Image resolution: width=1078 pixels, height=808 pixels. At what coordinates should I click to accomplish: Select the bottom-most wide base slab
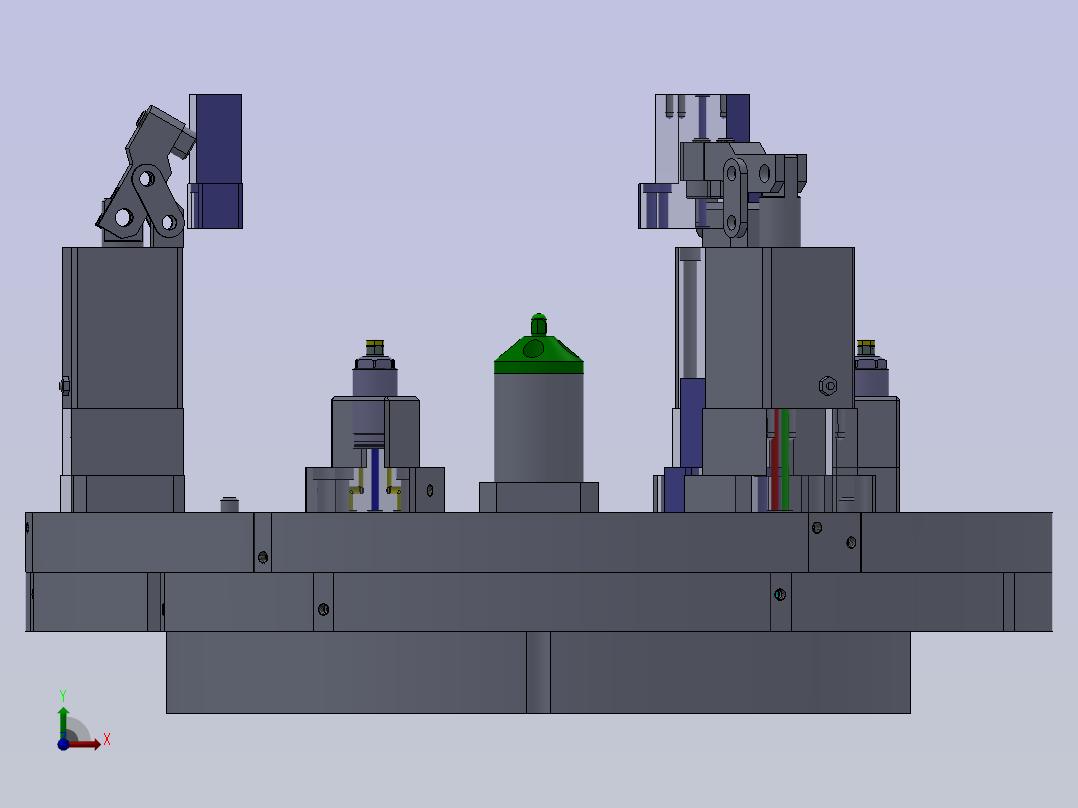tap(538, 672)
